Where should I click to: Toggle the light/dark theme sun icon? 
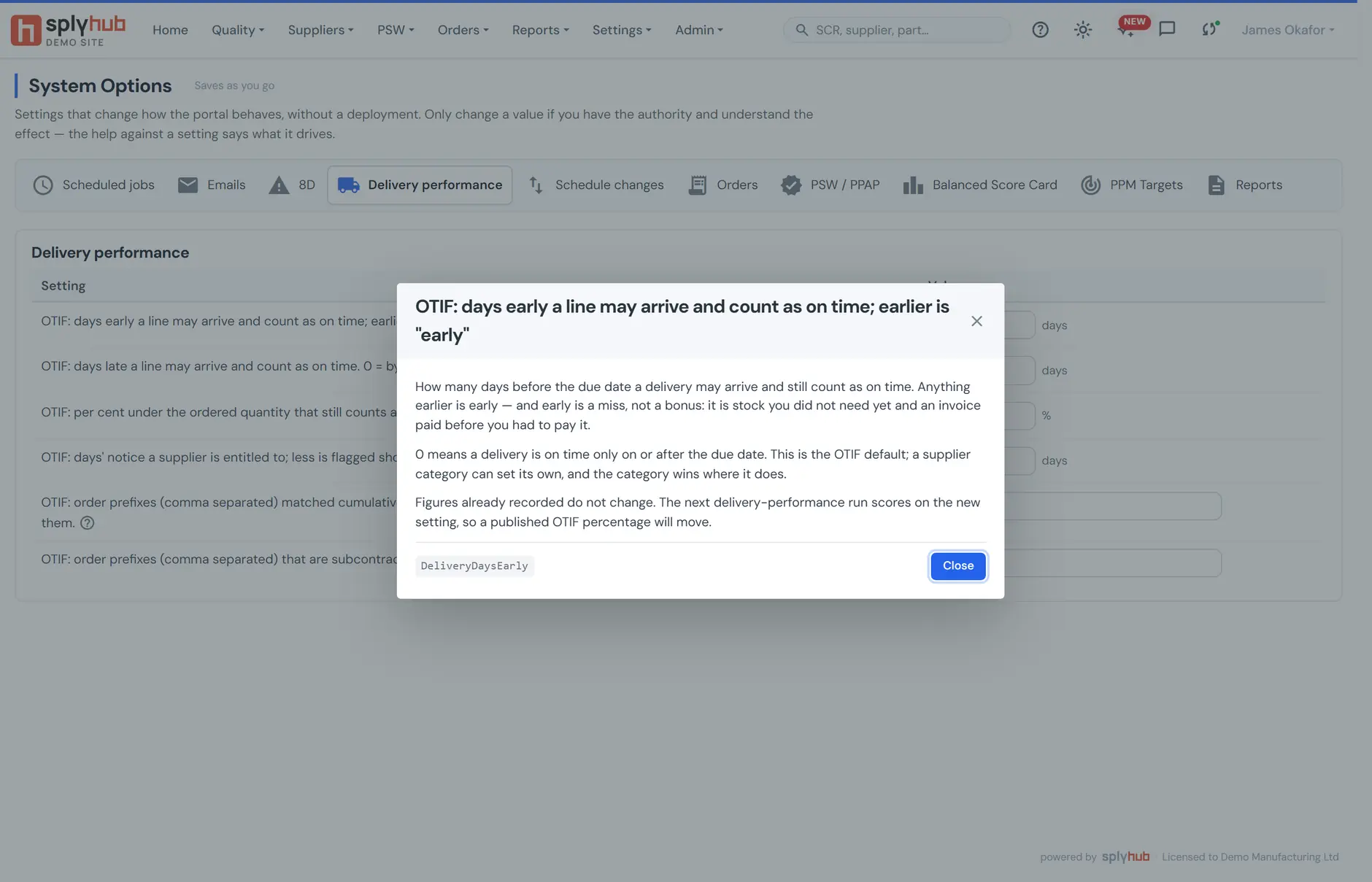click(x=1083, y=30)
